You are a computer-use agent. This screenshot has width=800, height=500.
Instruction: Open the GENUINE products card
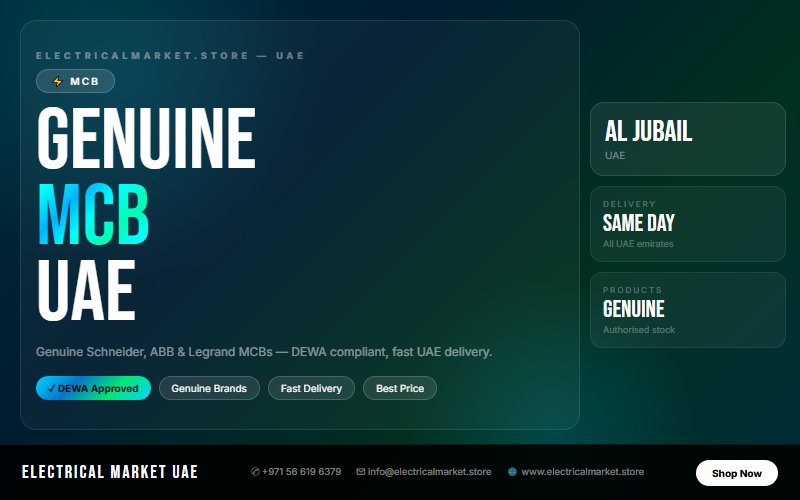pos(688,310)
